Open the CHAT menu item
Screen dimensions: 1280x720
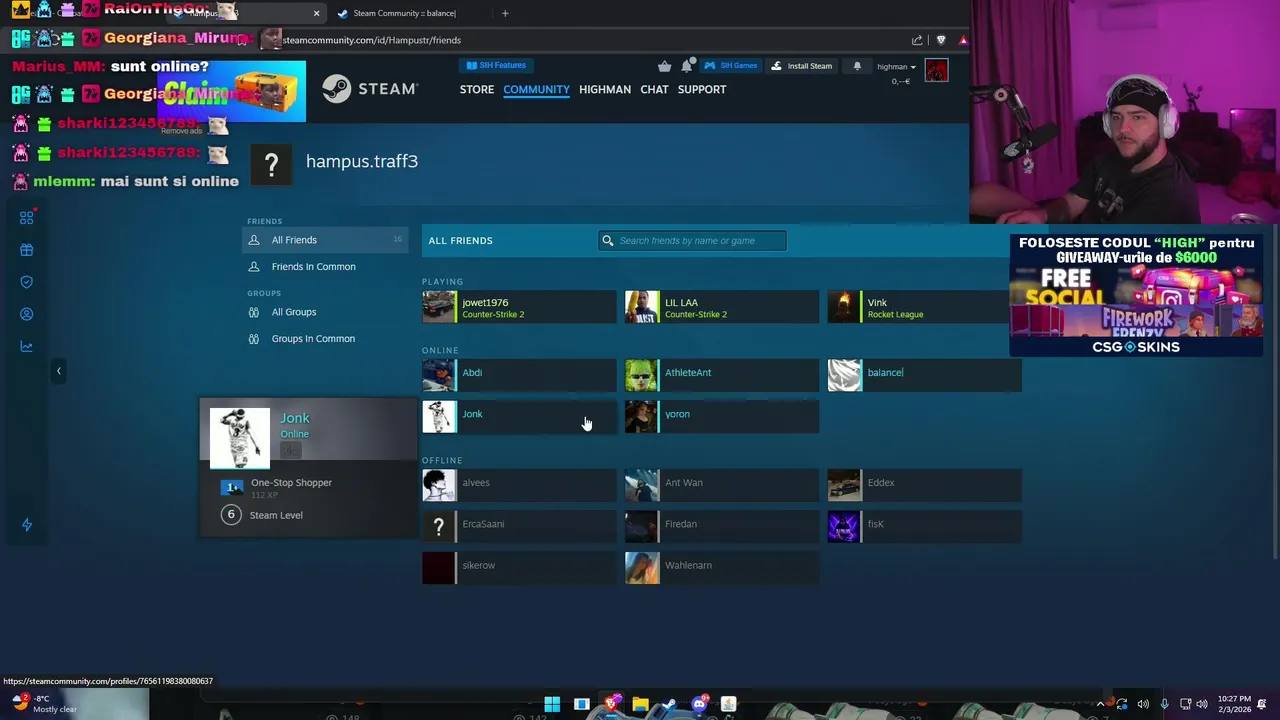pyautogui.click(x=654, y=89)
